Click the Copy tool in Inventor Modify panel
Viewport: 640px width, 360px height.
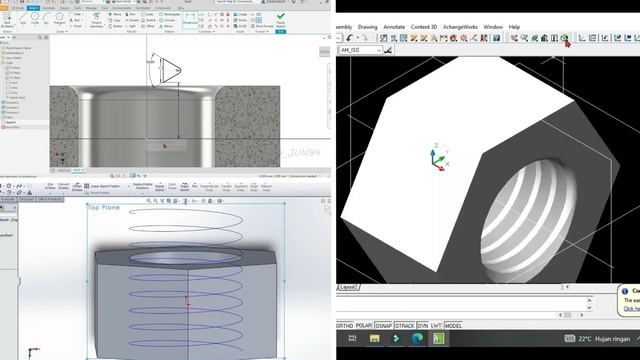pyautogui.click(x=115, y=20)
